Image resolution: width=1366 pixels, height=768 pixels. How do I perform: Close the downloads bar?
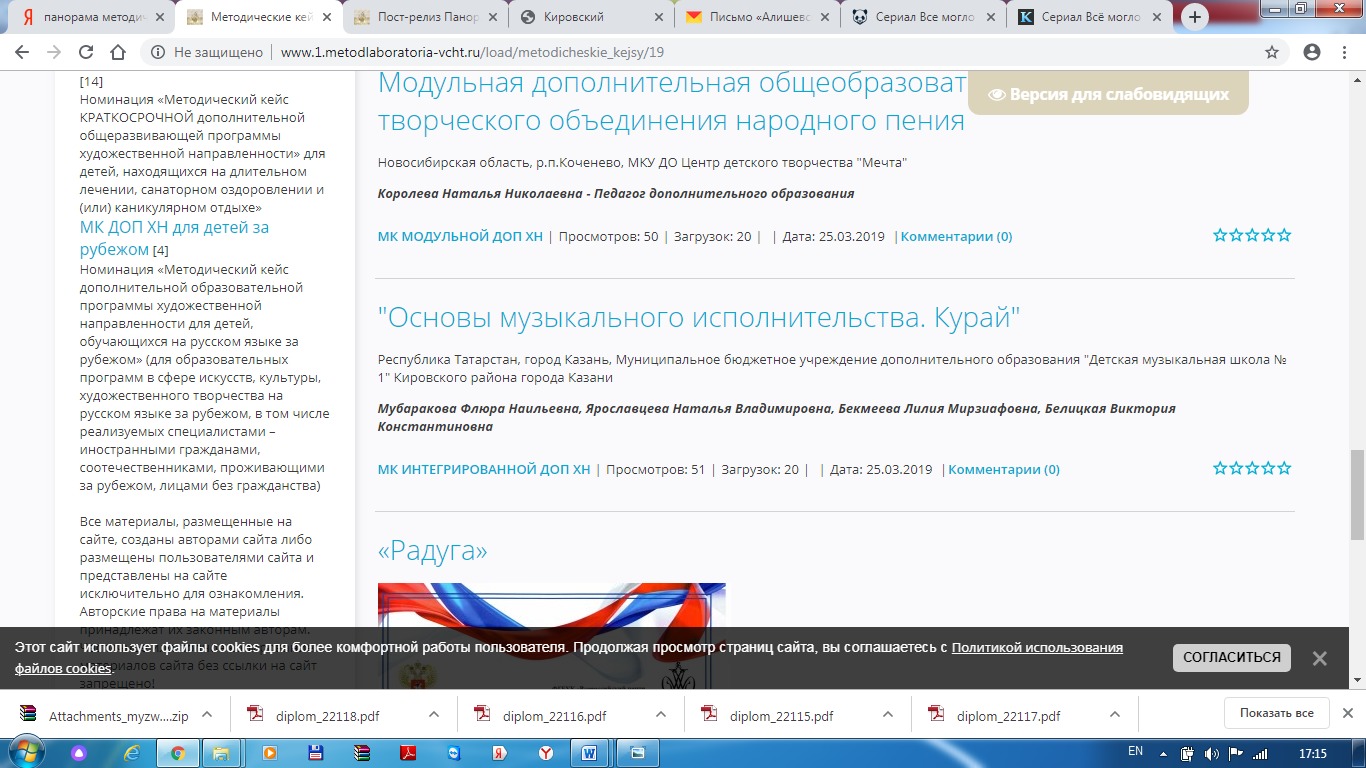click(1347, 713)
